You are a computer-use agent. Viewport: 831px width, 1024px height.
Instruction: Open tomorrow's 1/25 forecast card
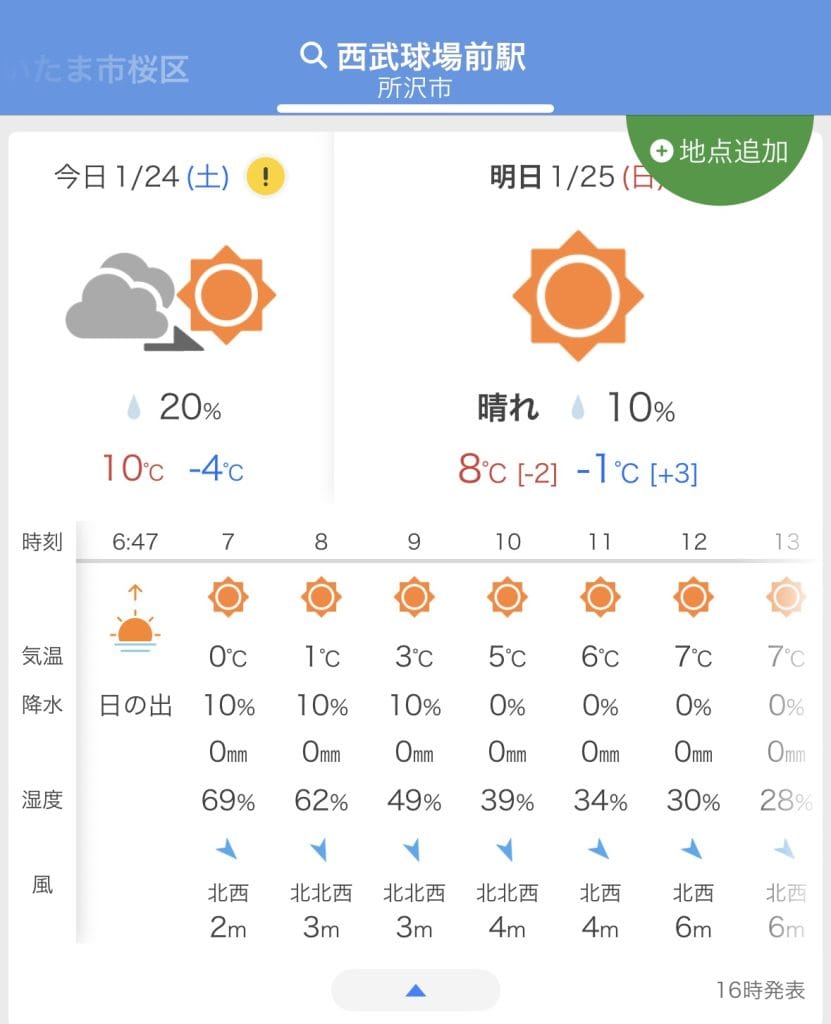[x=577, y=330]
